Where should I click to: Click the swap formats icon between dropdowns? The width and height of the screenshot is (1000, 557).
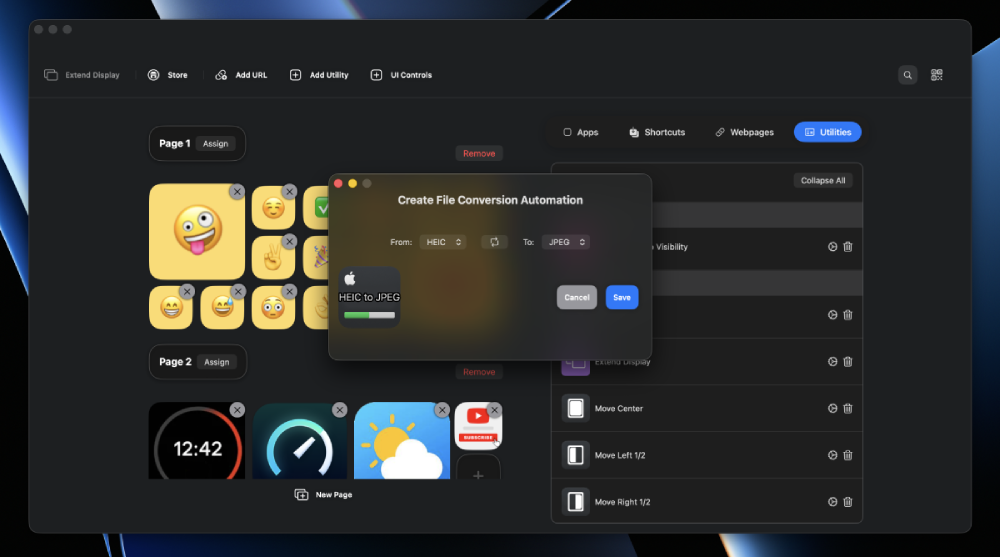[494, 242]
